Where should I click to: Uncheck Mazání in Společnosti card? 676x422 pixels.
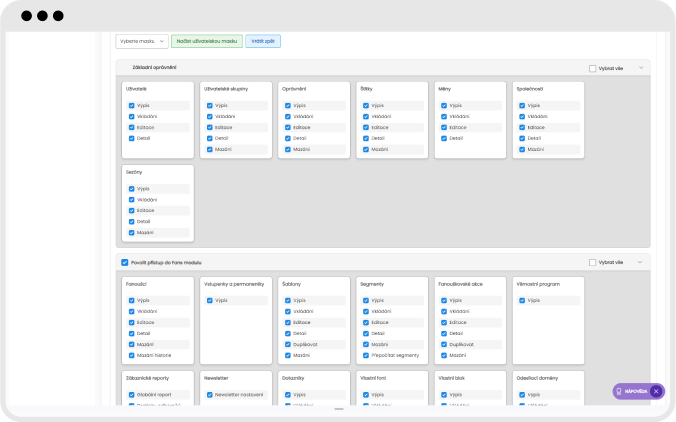coord(522,150)
